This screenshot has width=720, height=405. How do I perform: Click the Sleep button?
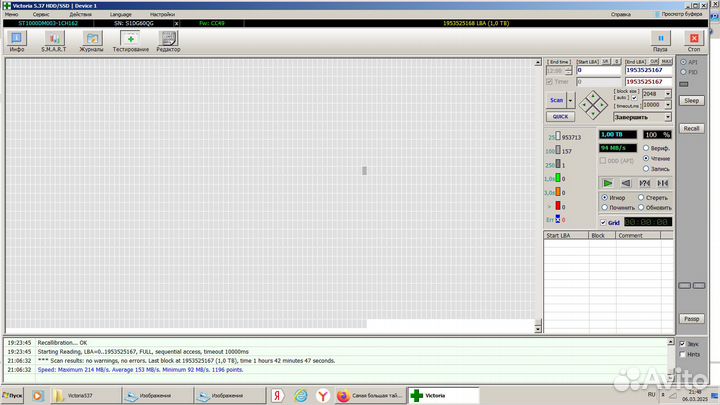(691, 101)
